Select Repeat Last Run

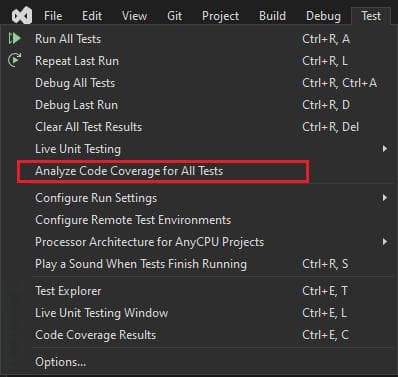click(x=77, y=61)
